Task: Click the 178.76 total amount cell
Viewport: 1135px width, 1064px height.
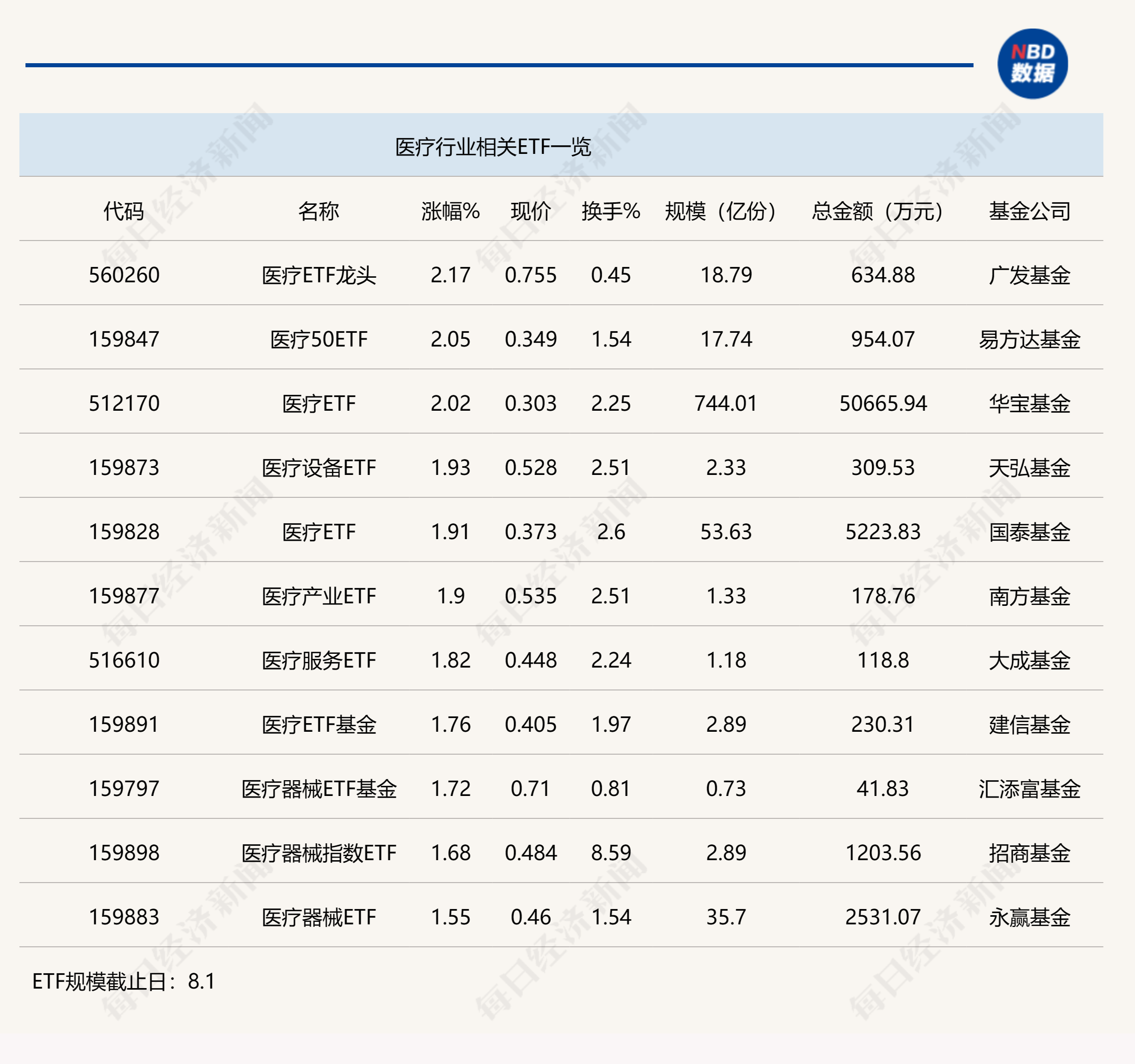Action: (883, 596)
